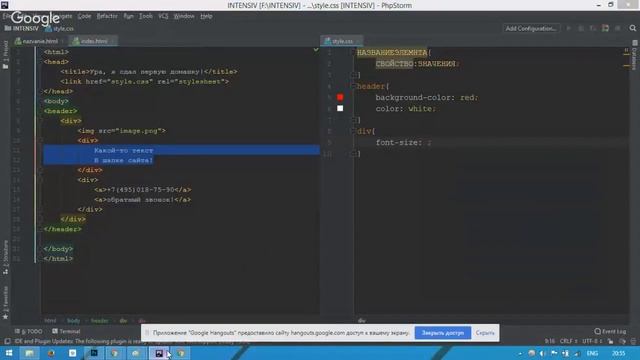Click the Run with Coverage icon
Image resolution: width=640 pixels, height=360 pixels.
(593, 28)
